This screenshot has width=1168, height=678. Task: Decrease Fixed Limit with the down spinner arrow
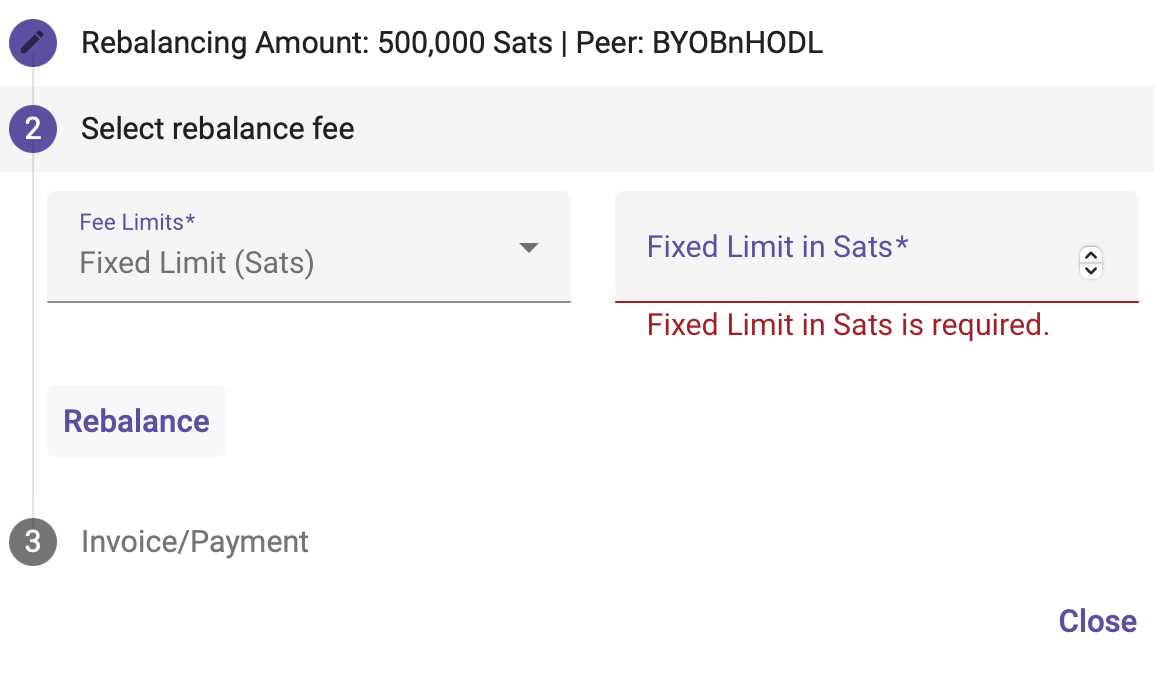1091,269
